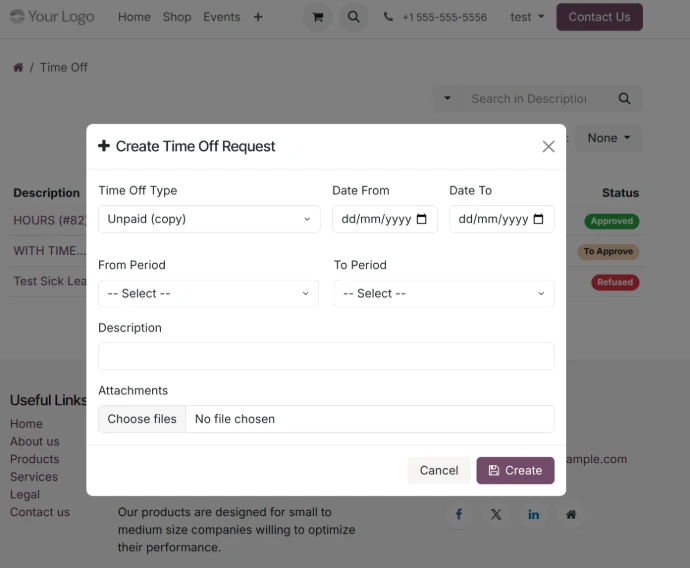This screenshot has height=568, width=690.
Task: Open the Shop menu item
Action: 177,17
